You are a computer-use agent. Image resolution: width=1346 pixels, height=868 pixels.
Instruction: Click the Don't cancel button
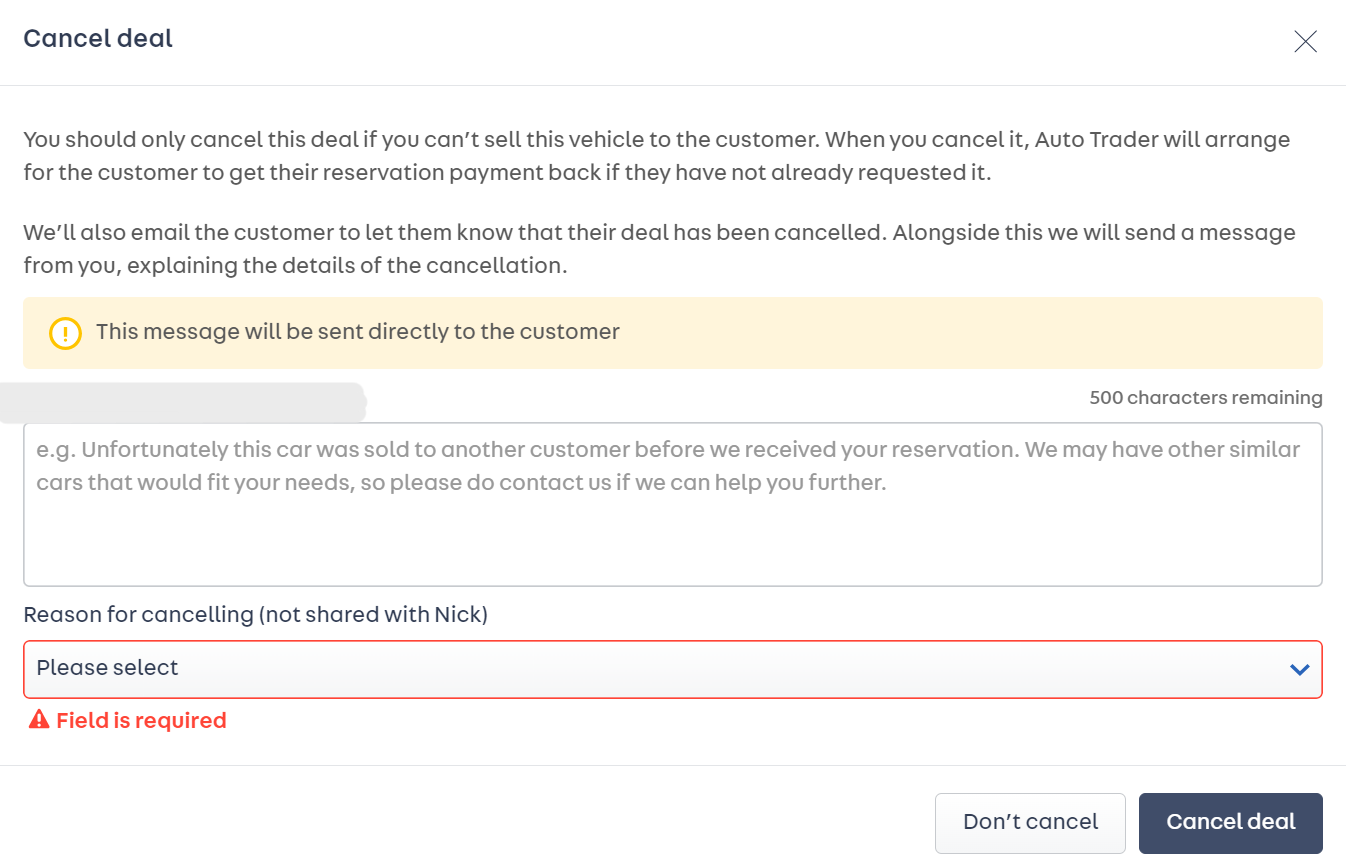1030,822
